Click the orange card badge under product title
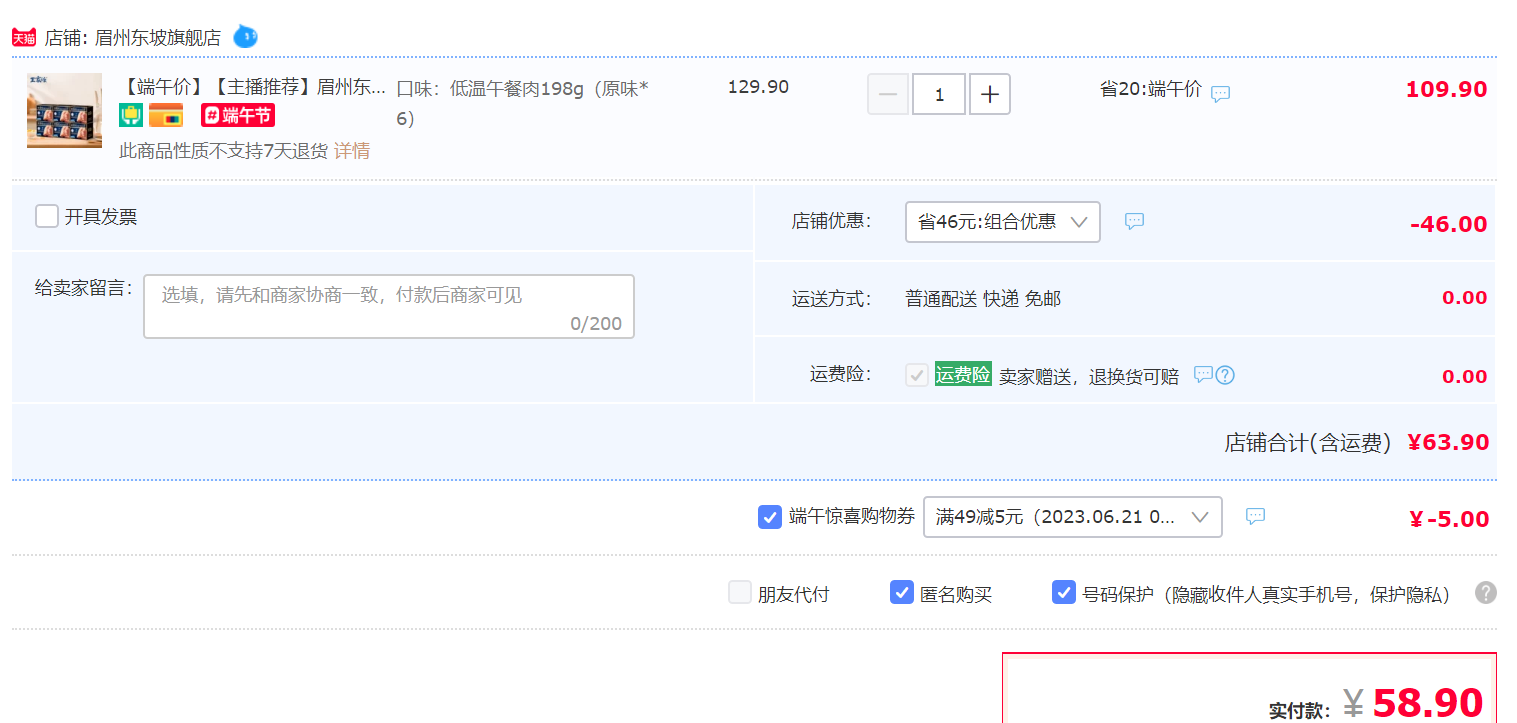1517x723 pixels. pos(166,115)
